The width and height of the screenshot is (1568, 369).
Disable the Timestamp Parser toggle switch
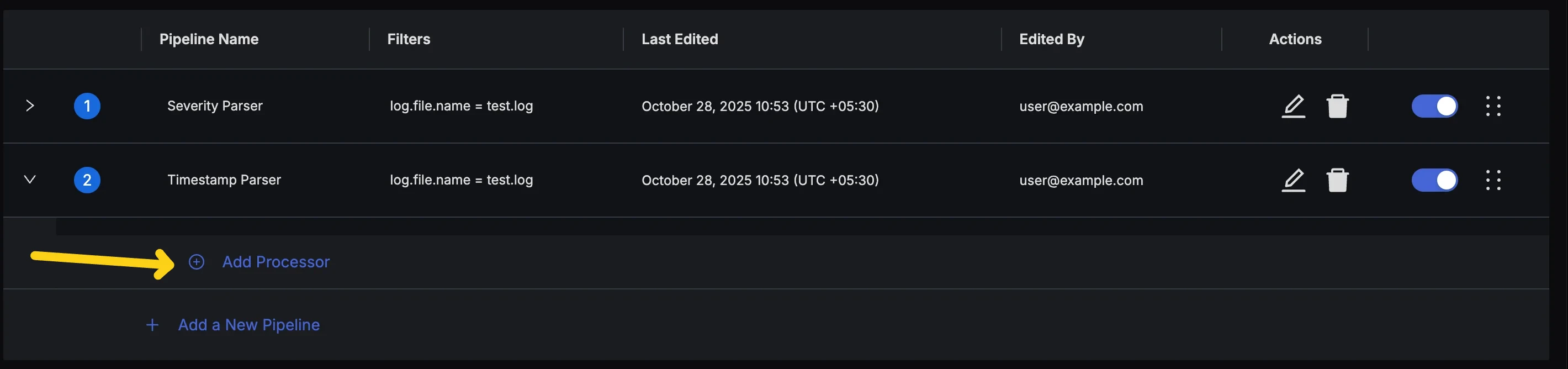[x=1435, y=180]
